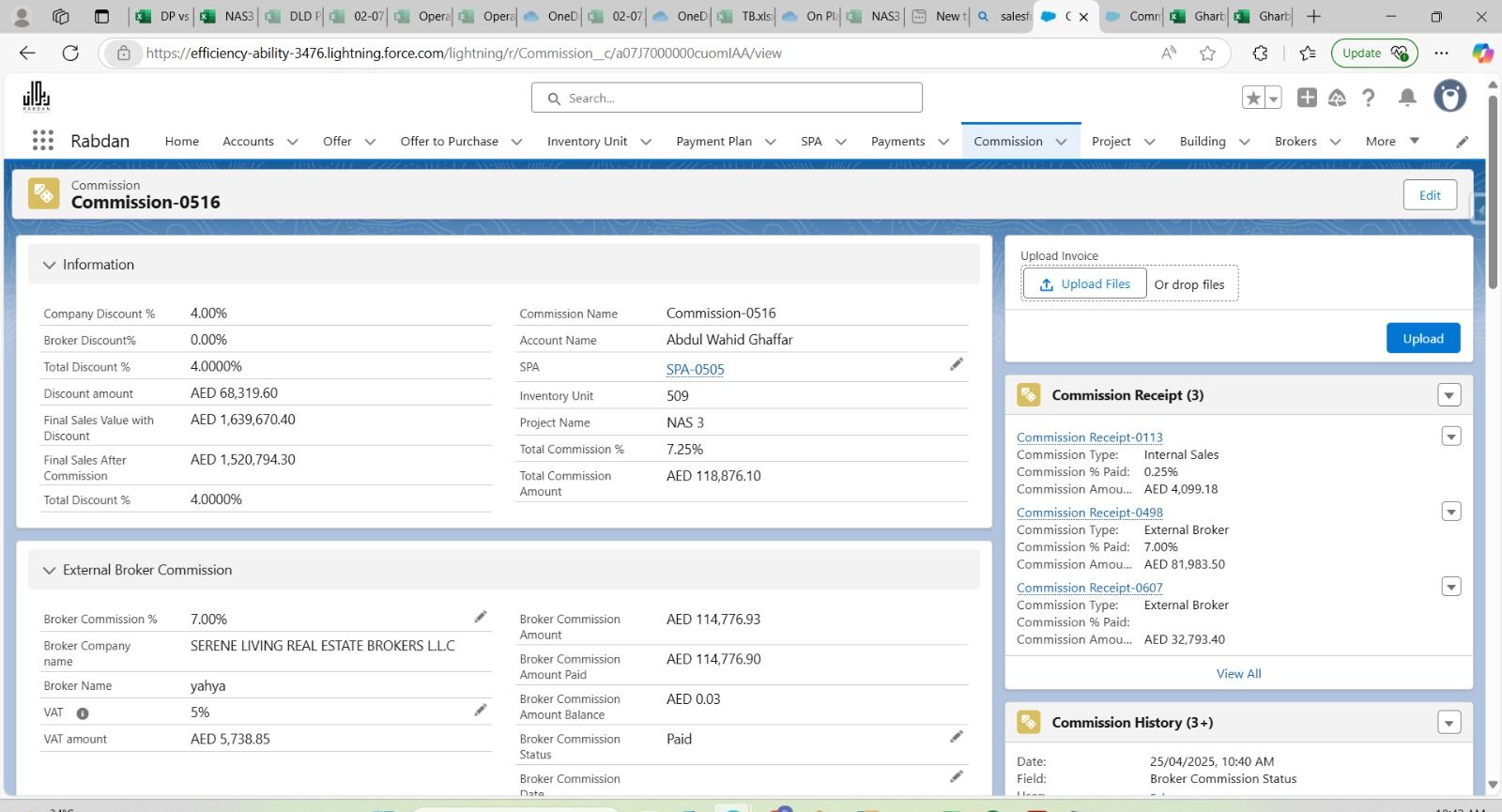Open Commission Receipt-0498 link
This screenshot has width=1502, height=812.
point(1090,513)
